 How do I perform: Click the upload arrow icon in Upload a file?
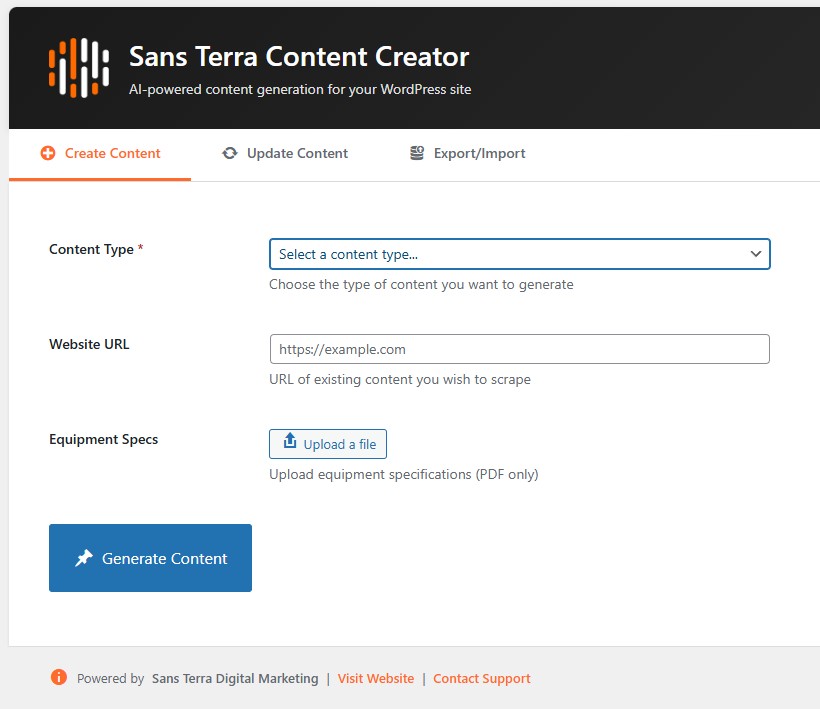click(291, 443)
